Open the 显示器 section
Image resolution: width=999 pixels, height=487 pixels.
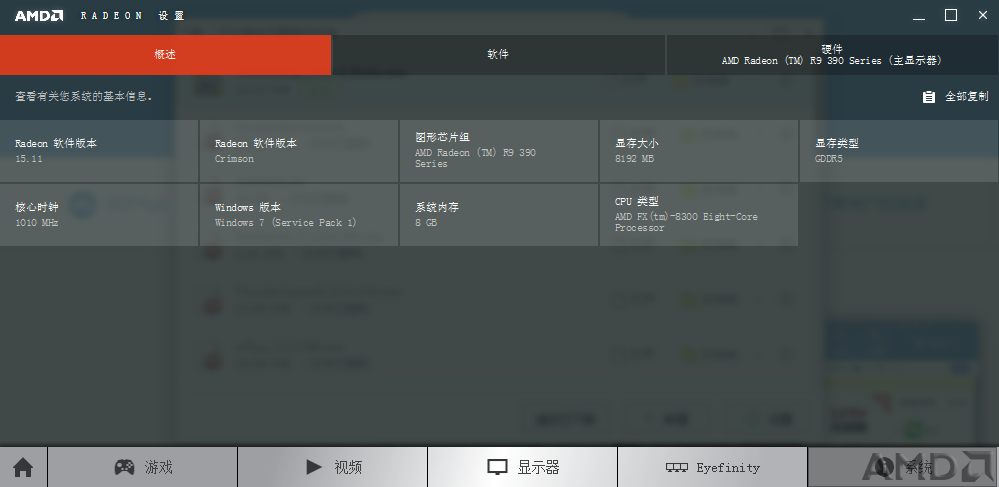click(x=522, y=467)
